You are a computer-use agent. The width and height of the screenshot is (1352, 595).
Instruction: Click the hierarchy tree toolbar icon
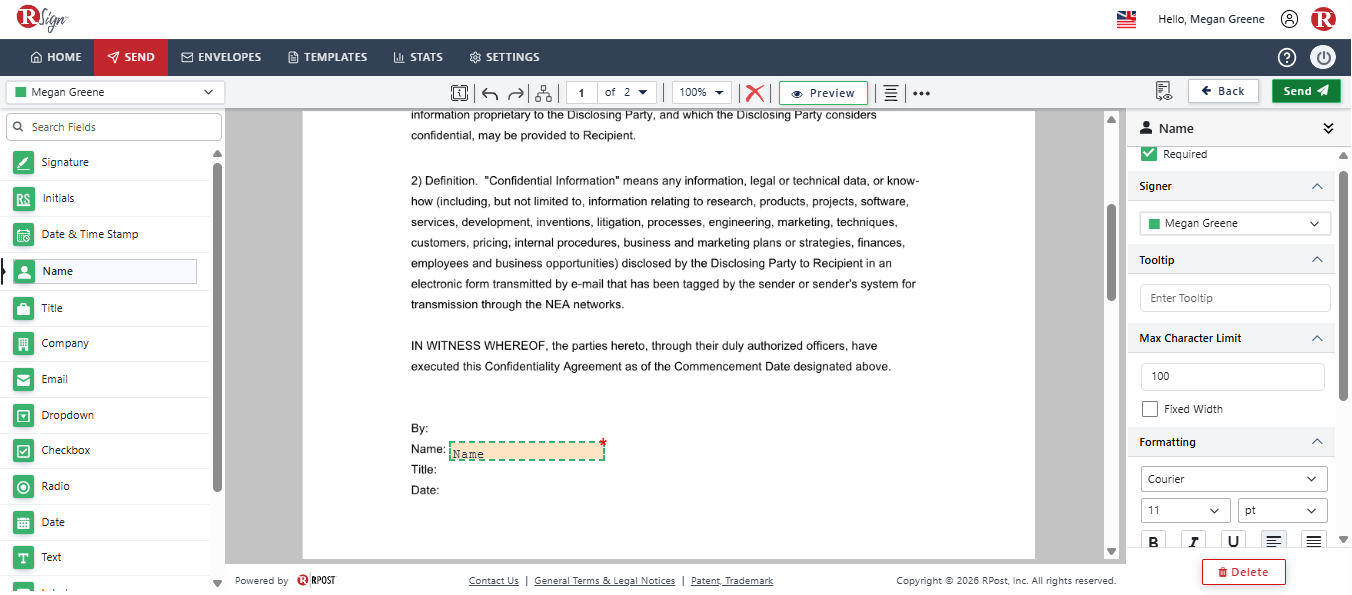tap(543, 93)
